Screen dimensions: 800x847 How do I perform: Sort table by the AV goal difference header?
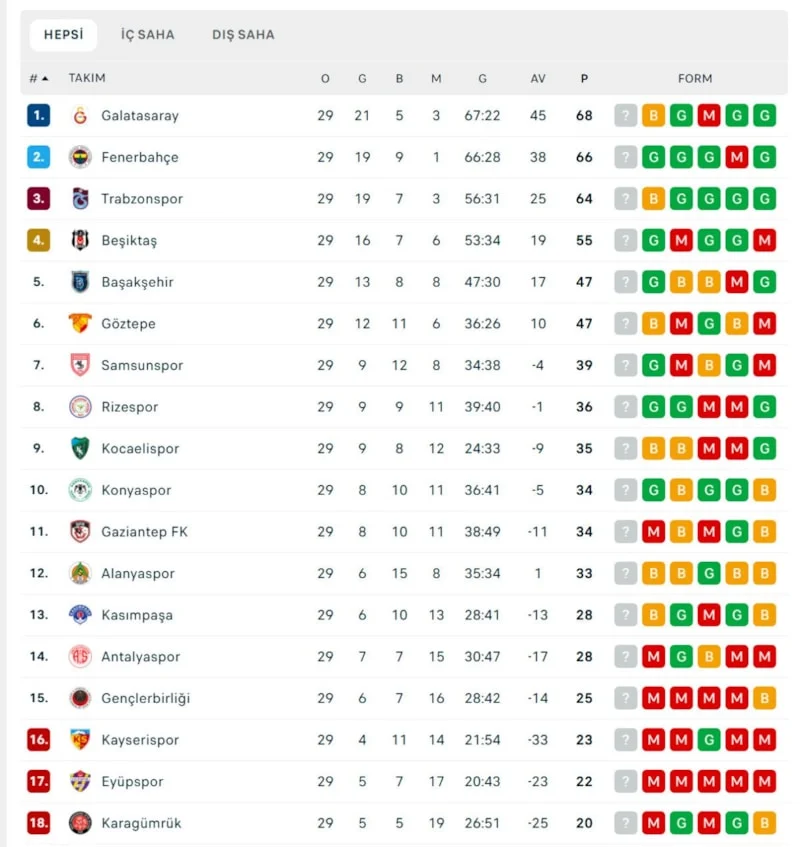click(539, 78)
